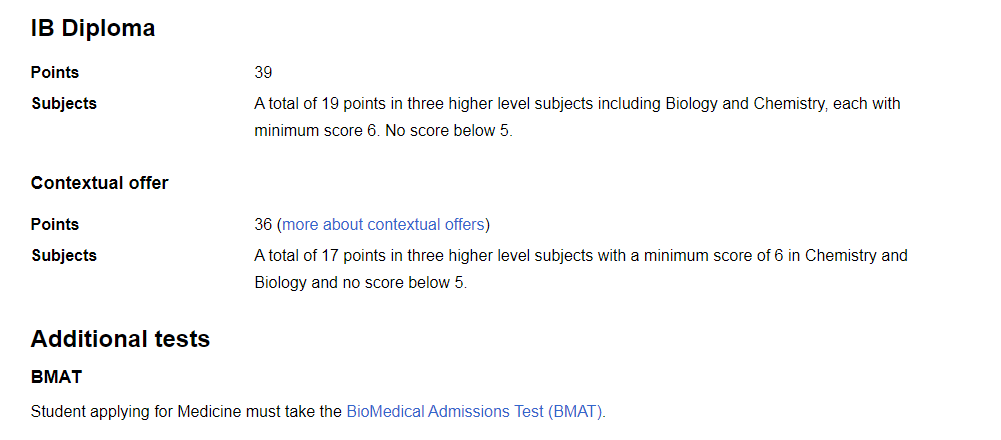Viewport: 1001px width, 440px height.
Task: Click the 'Points' label under Contextual offer
Action: point(55,225)
